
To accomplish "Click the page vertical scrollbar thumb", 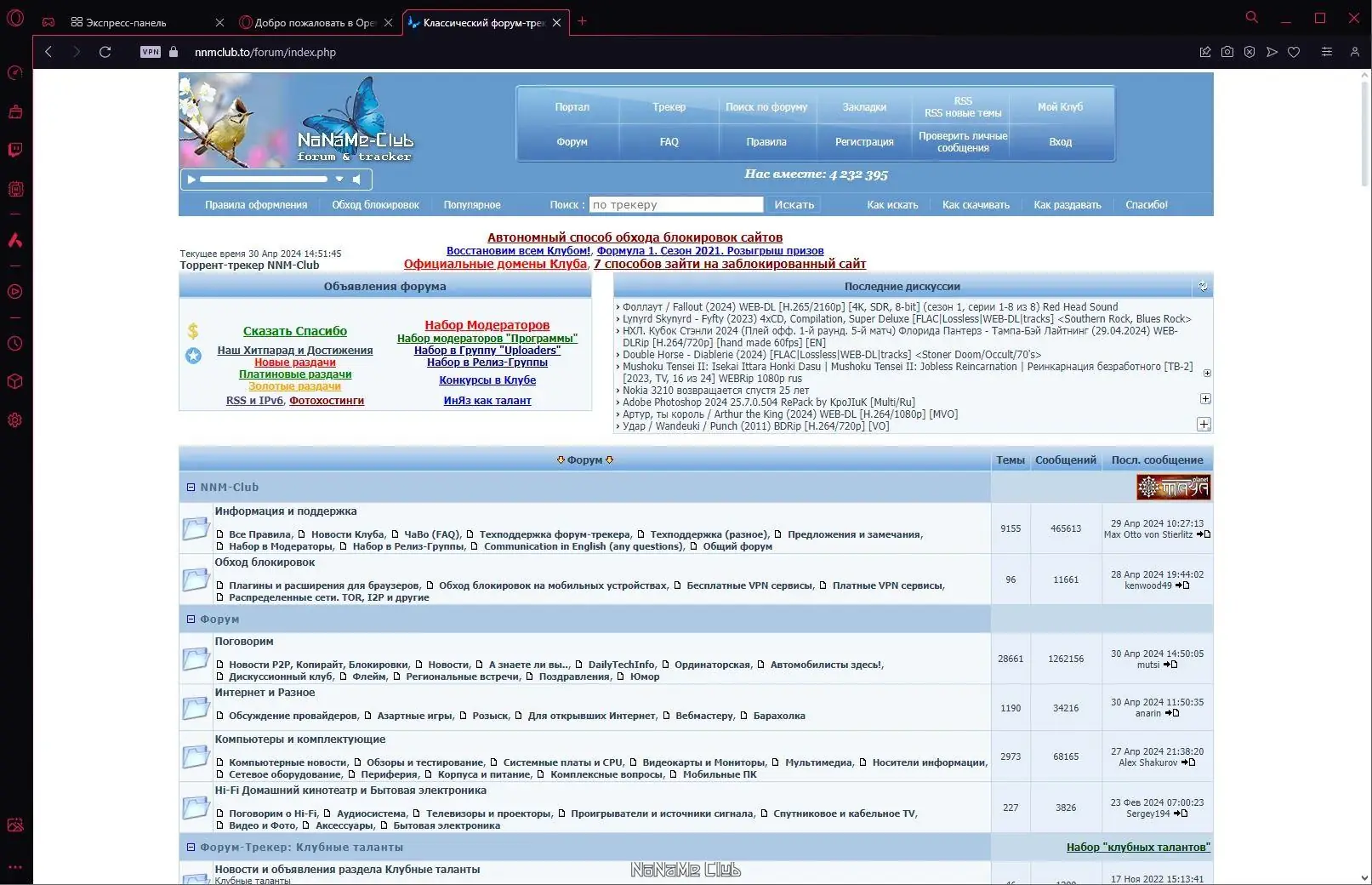I will 1363,132.
